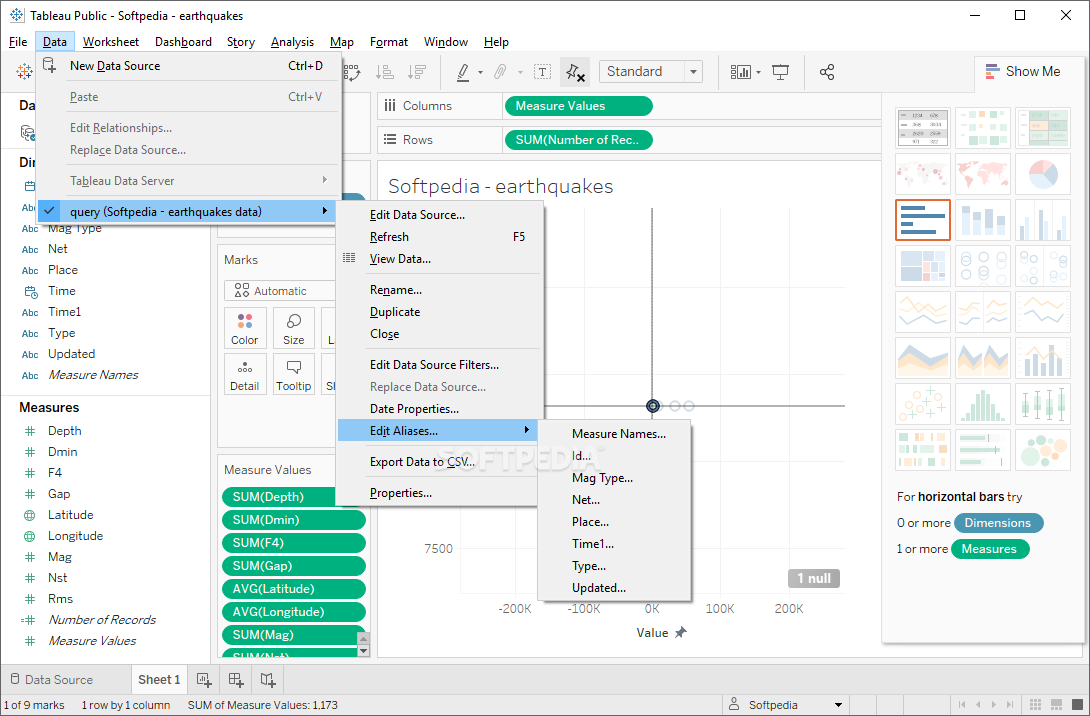This screenshot has height=716, width=1090.
Task: Click the user icon in status bar
Action: click(733, 704)
